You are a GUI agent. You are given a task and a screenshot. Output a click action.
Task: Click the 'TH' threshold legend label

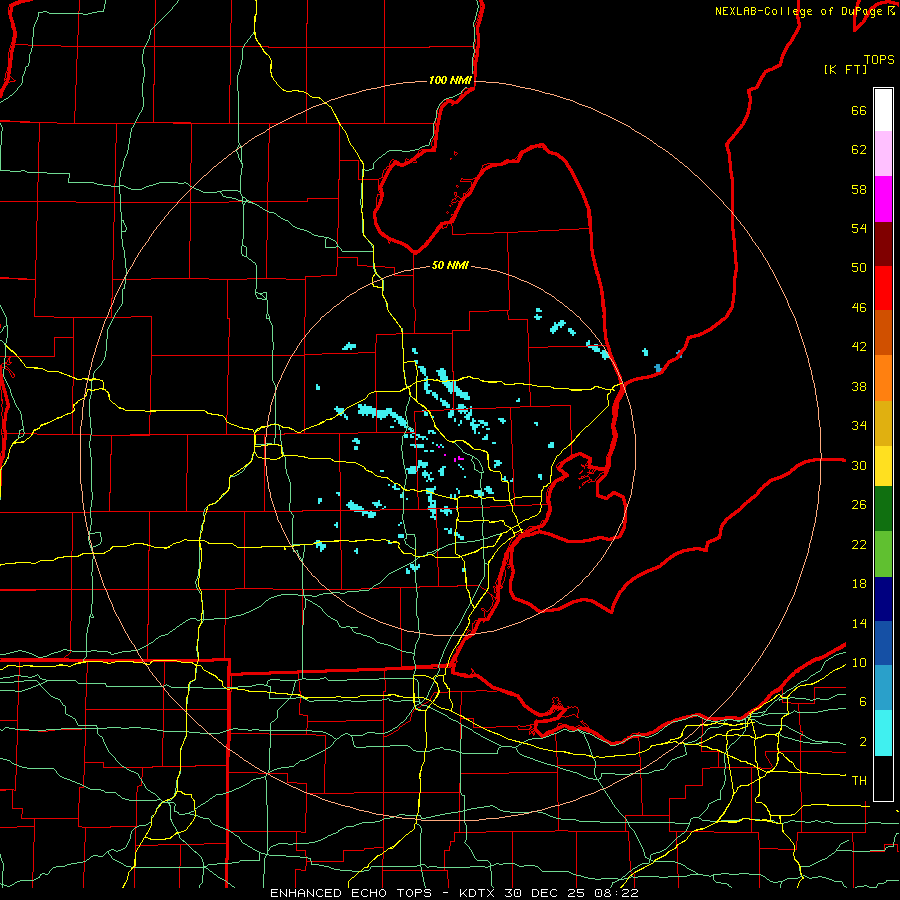coord(859,781)
